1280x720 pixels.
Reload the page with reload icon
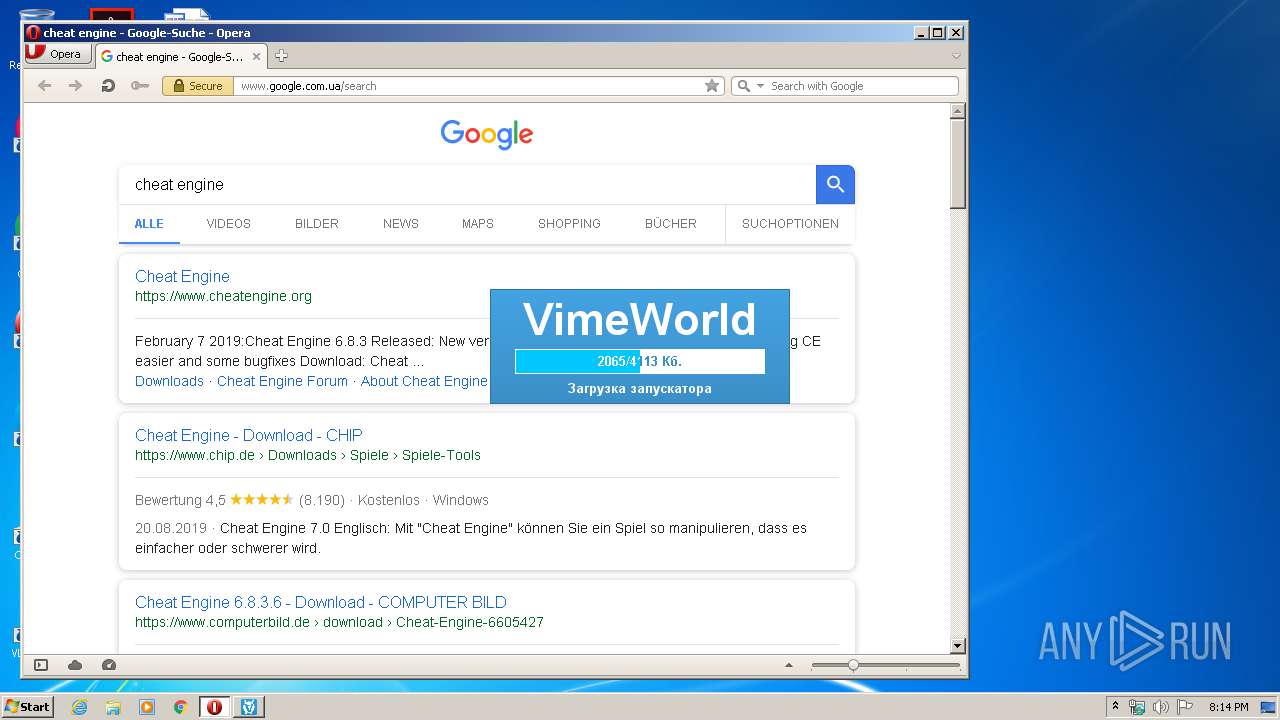pos(108,86)
